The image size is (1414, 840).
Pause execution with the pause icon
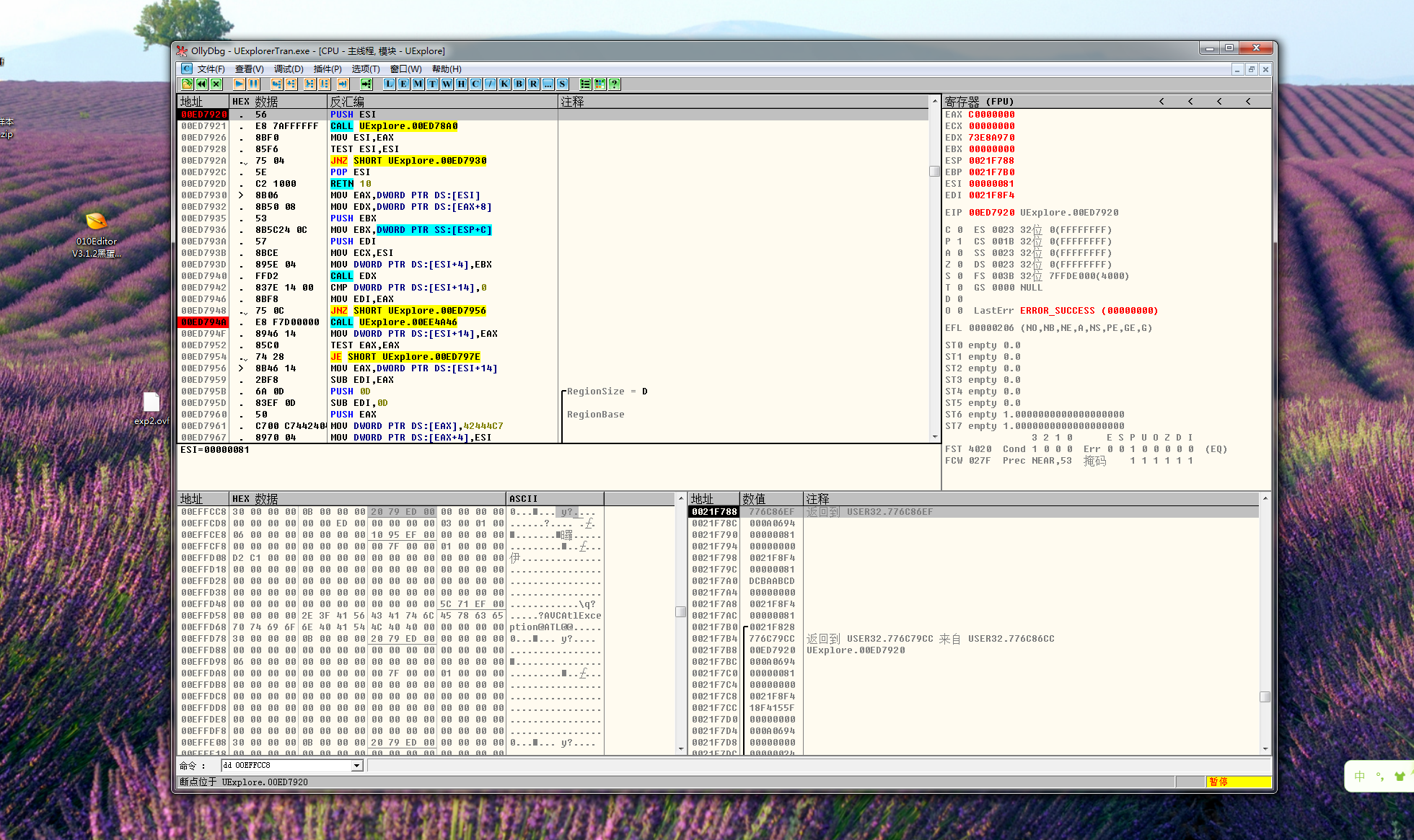(x=253, y=84)
